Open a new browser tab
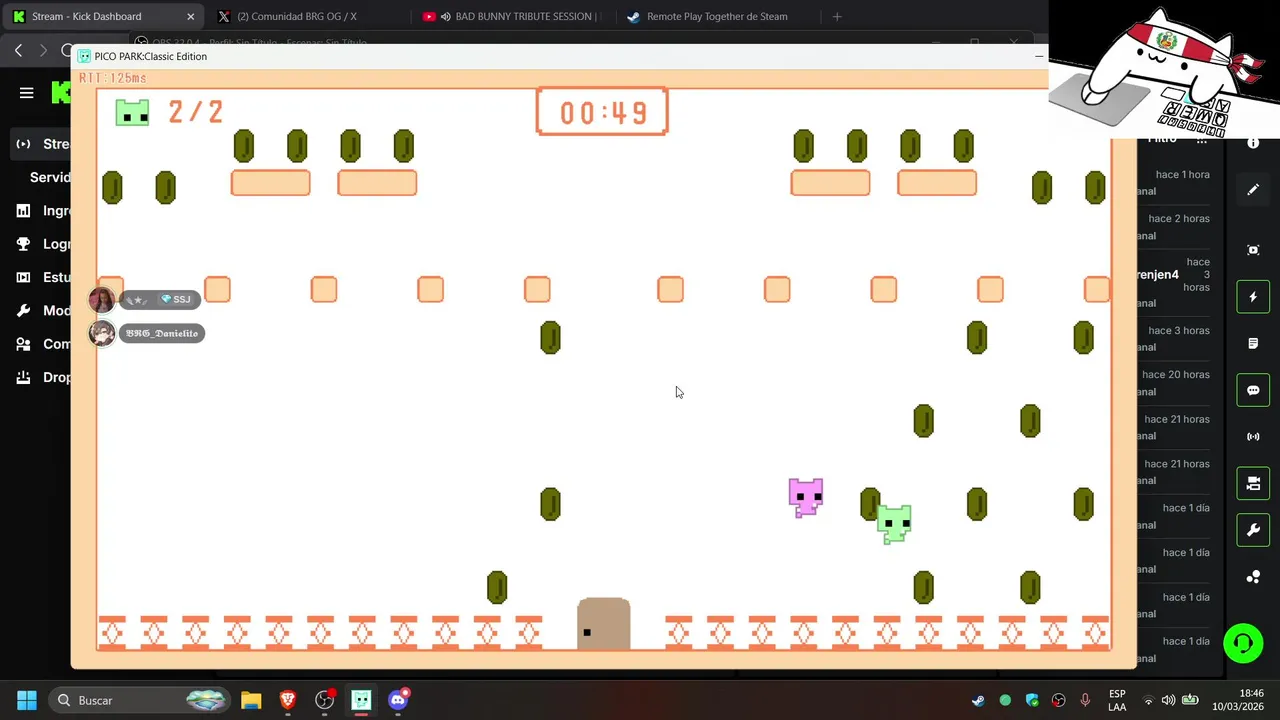 coord(837,16)
